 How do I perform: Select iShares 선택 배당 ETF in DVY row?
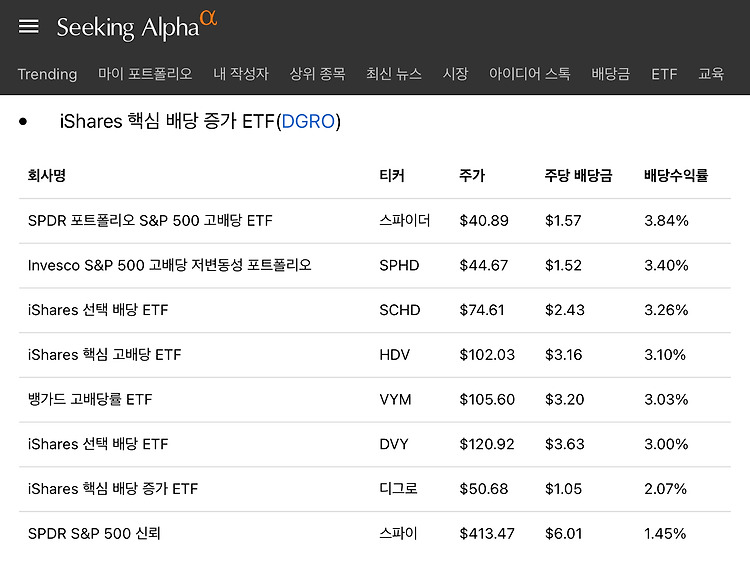[98, 444]
